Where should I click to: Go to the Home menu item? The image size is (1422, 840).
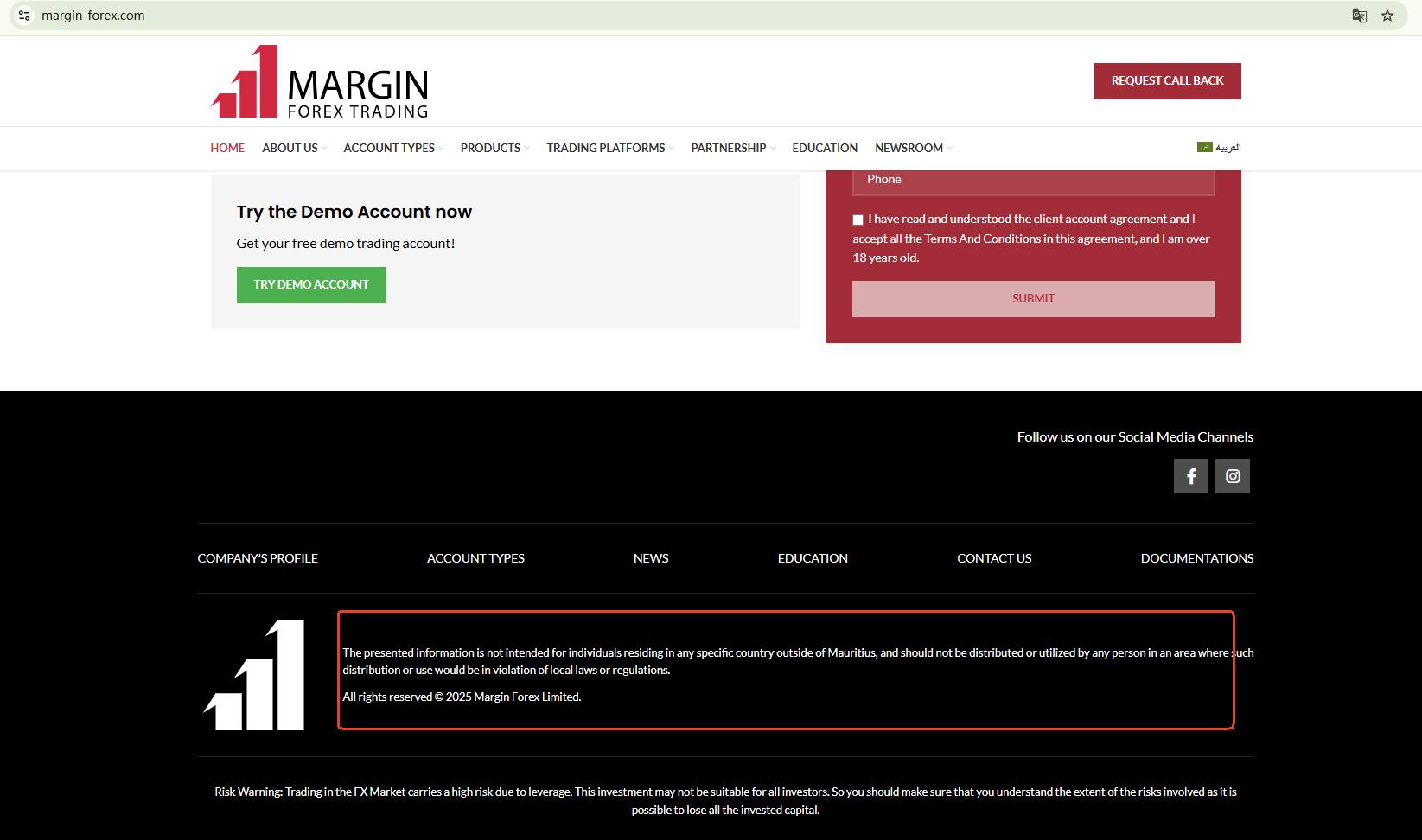click(227, 148)
